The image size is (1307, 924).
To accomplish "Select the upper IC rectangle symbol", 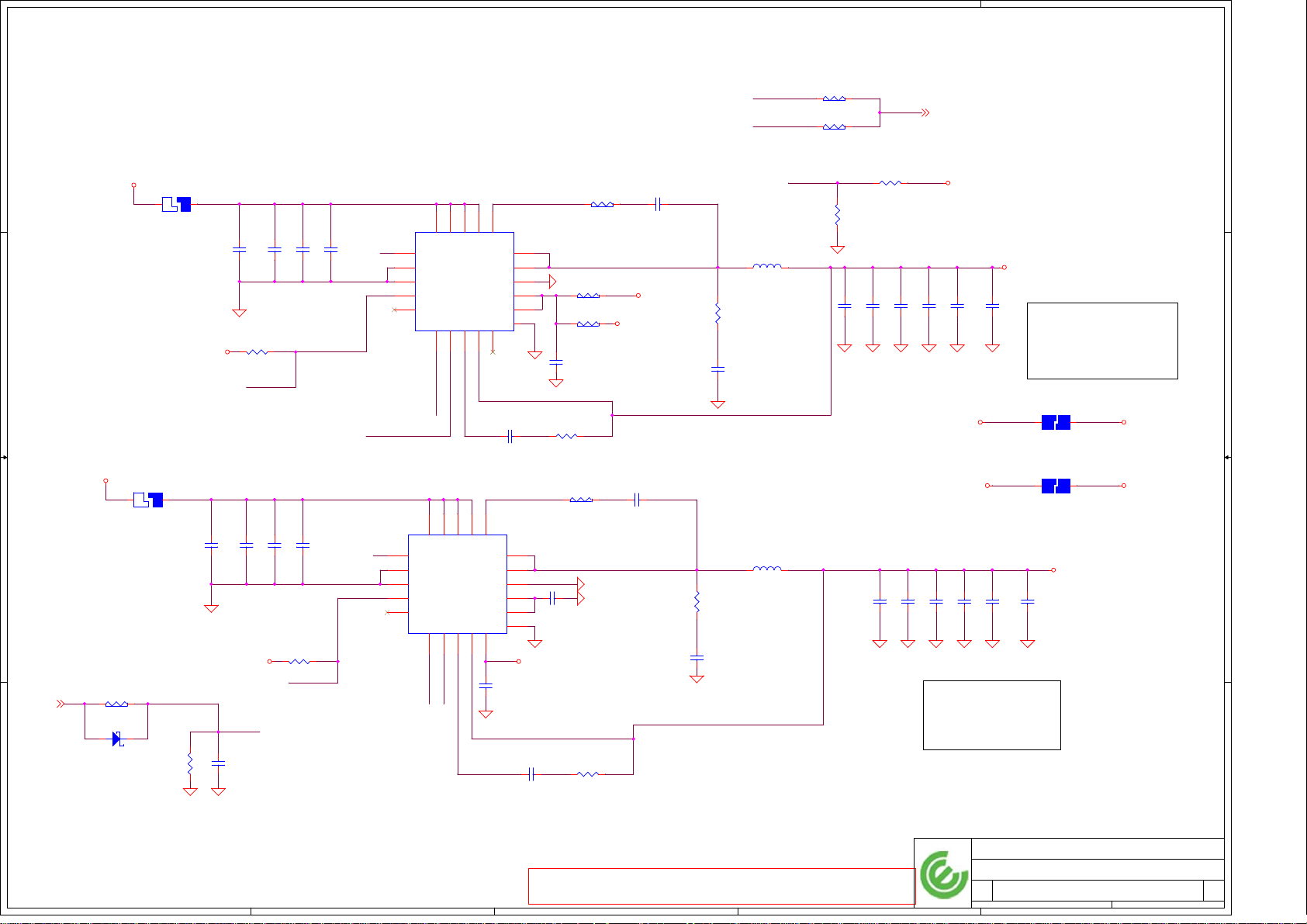I will click(x=464, y=282).
